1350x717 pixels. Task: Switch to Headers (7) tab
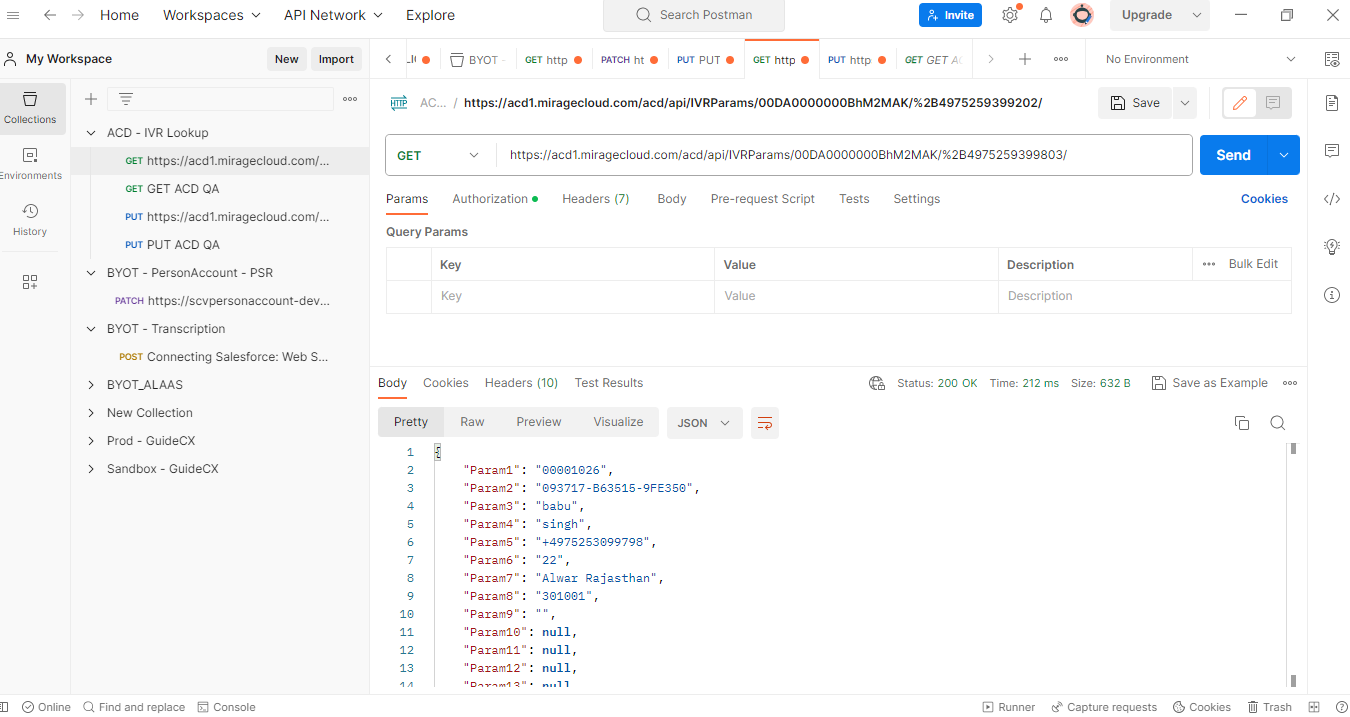595,199
